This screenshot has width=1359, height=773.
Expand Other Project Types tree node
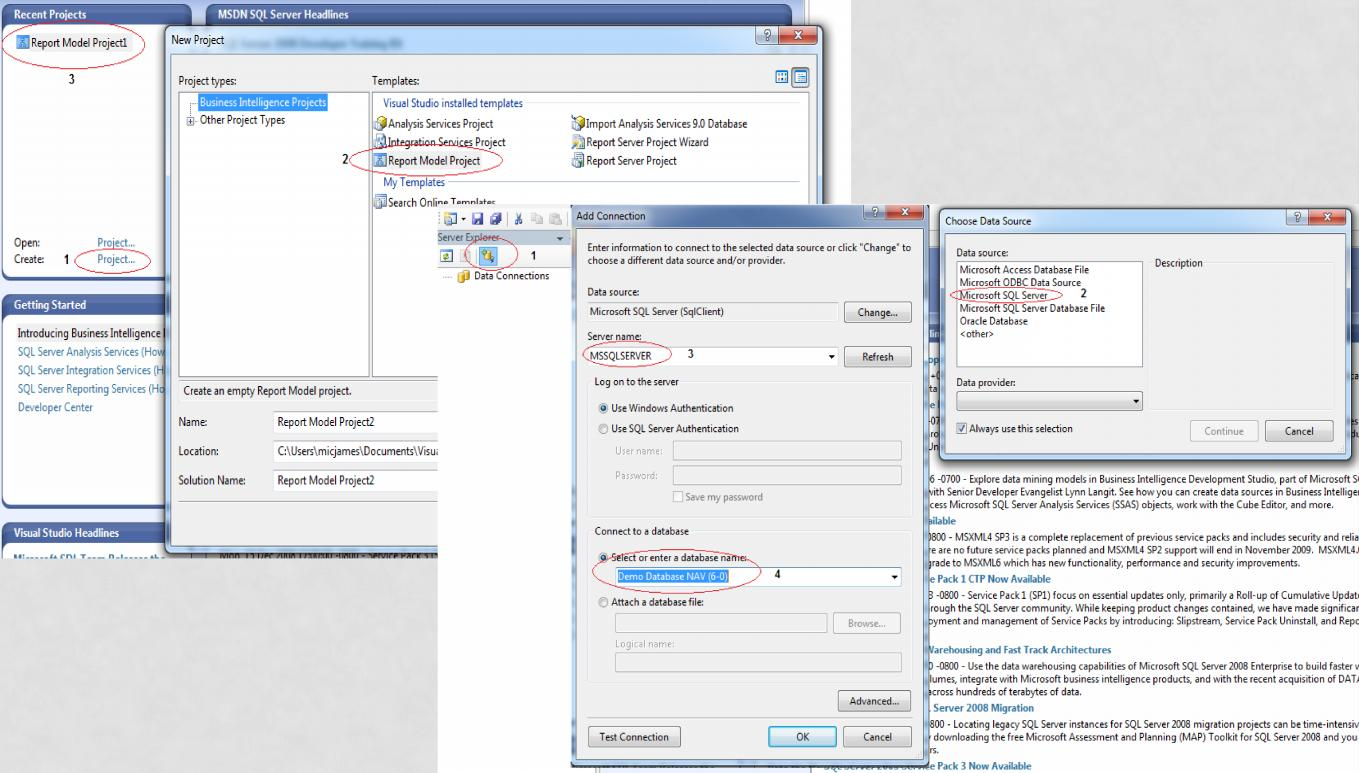point(190,120)
